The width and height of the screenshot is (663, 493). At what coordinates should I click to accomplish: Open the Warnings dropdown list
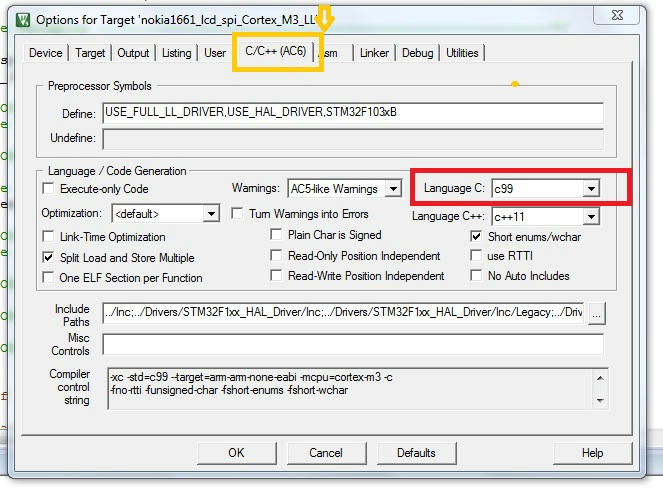tap(393, 189)
